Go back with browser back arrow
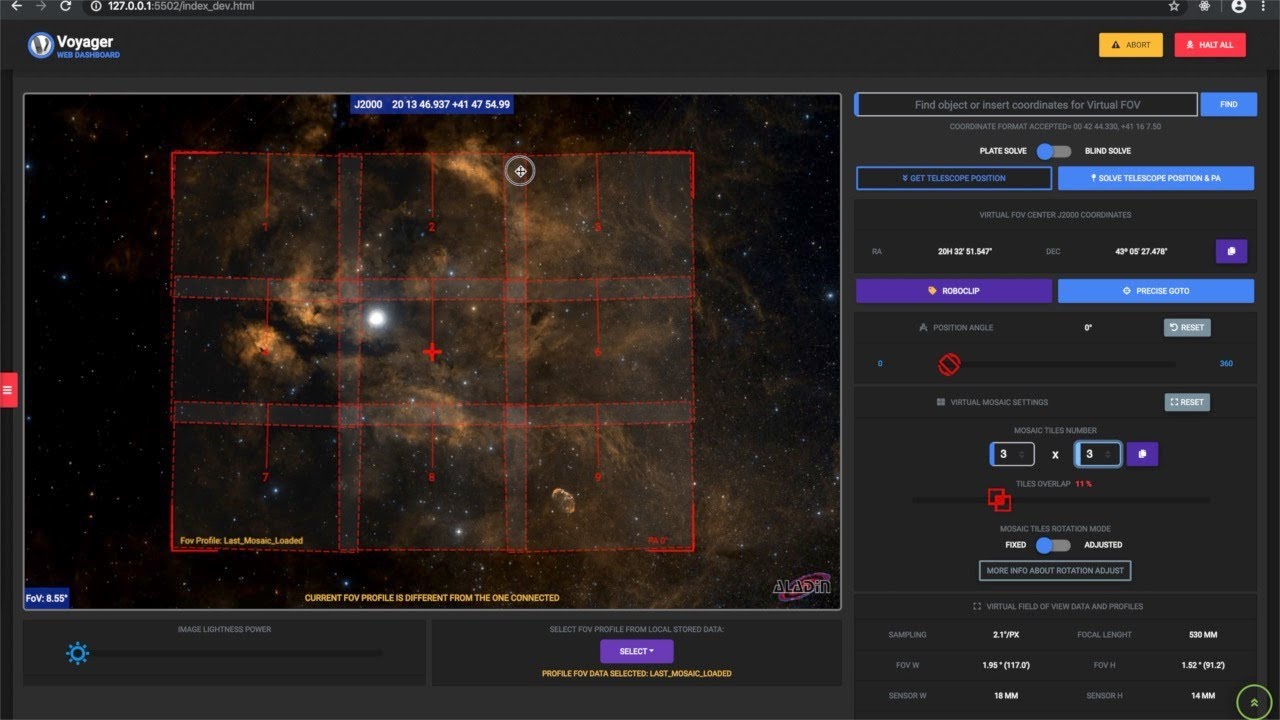Image resolution: width=1280 pixels, height=720 pixels. (16, 6)
